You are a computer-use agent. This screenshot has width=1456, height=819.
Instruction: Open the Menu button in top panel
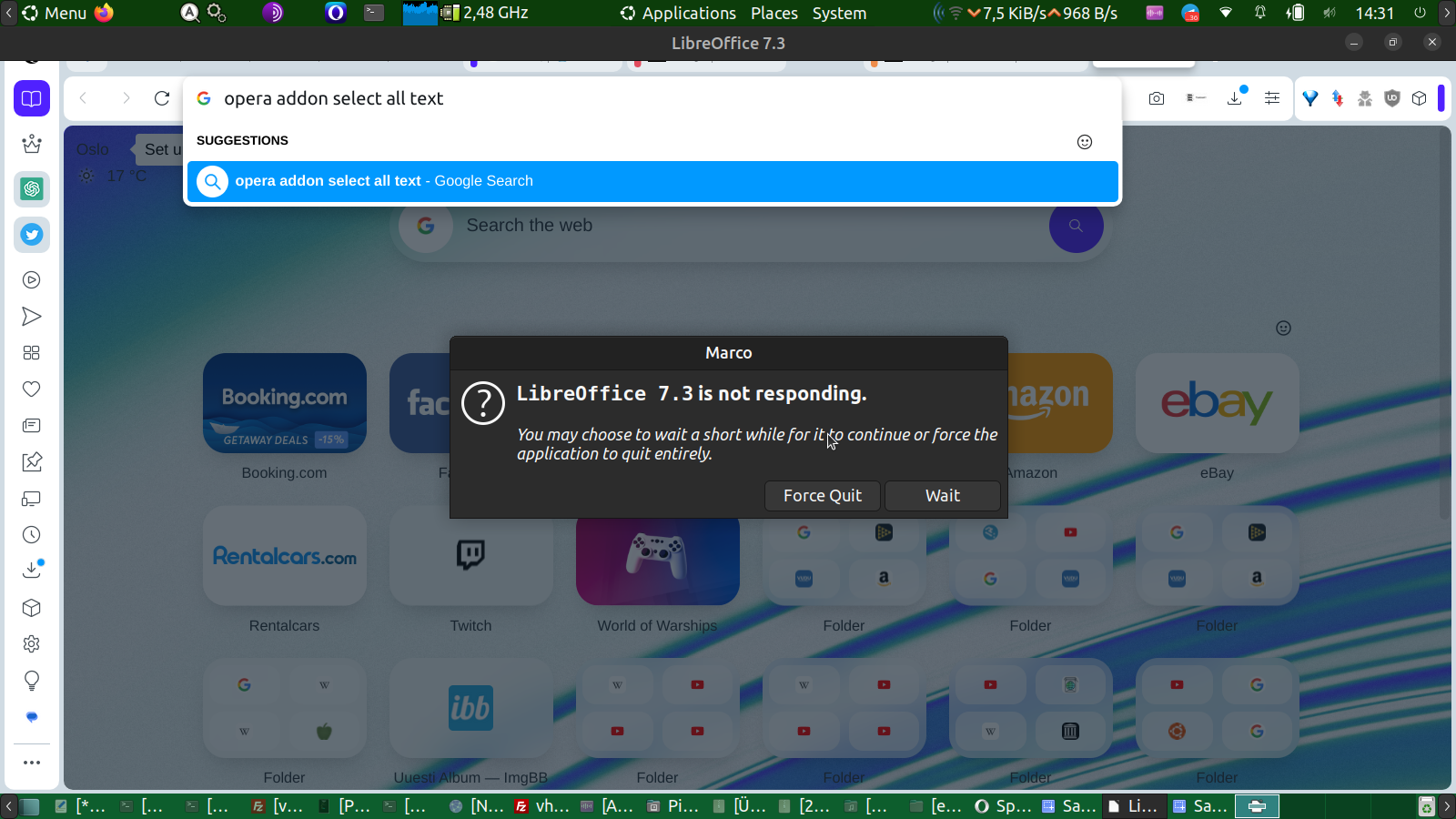point(55,13)
